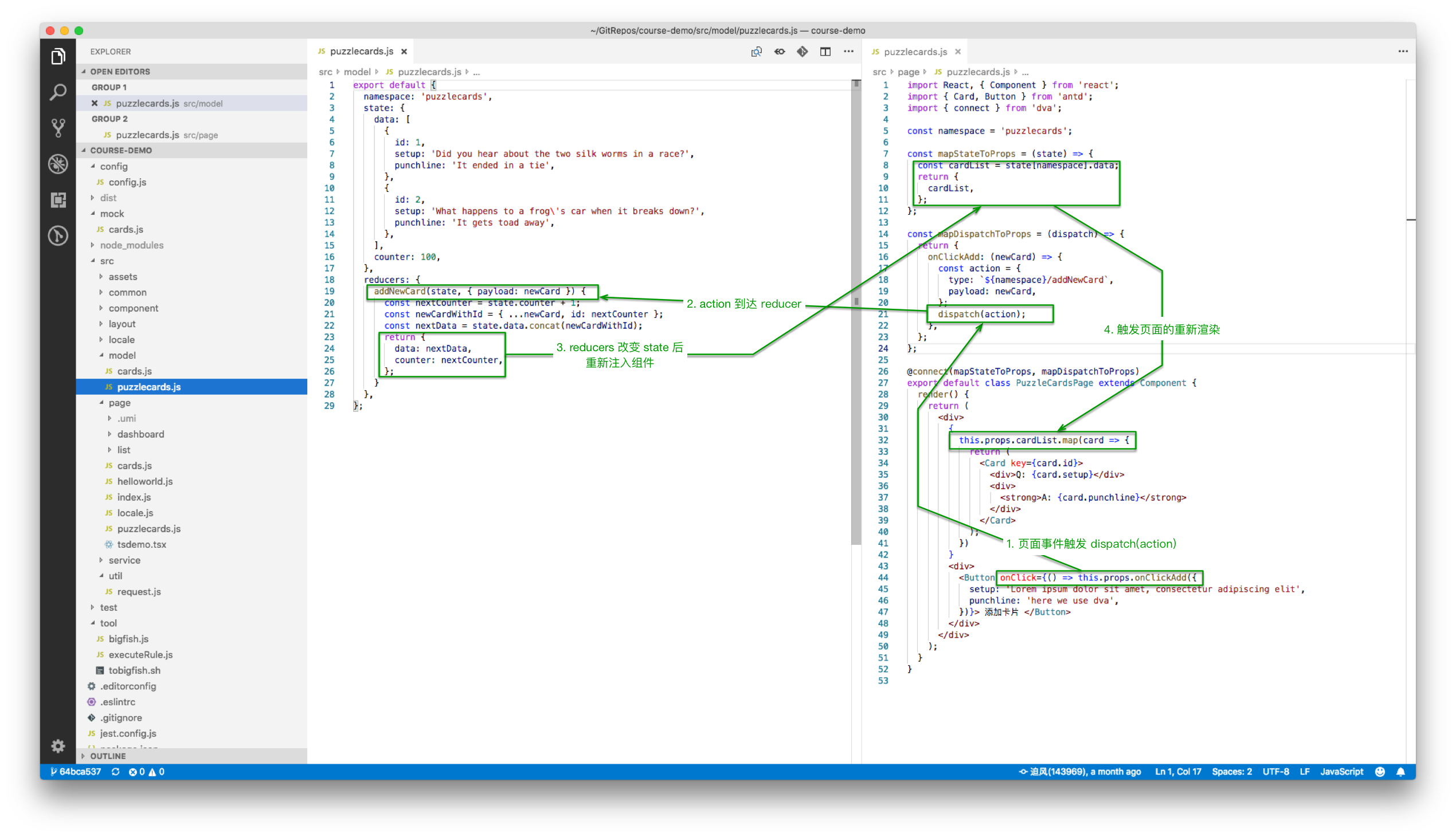Screen dimensions: 1456x837
Task: Collapse the src folder
Action: [107, 261]
